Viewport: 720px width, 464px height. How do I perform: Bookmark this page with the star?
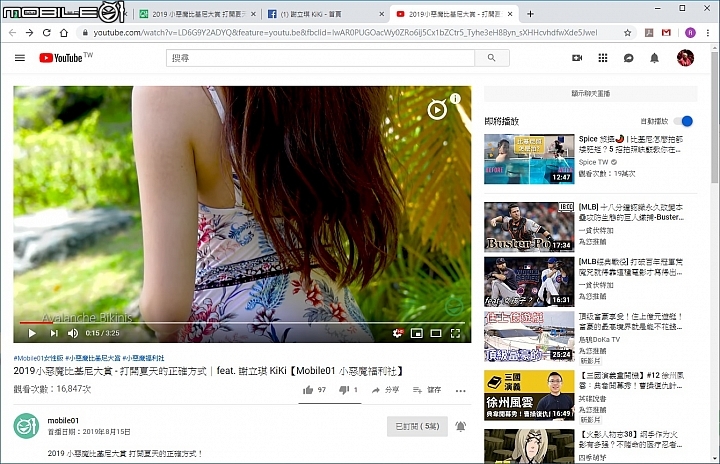point(627,33)
